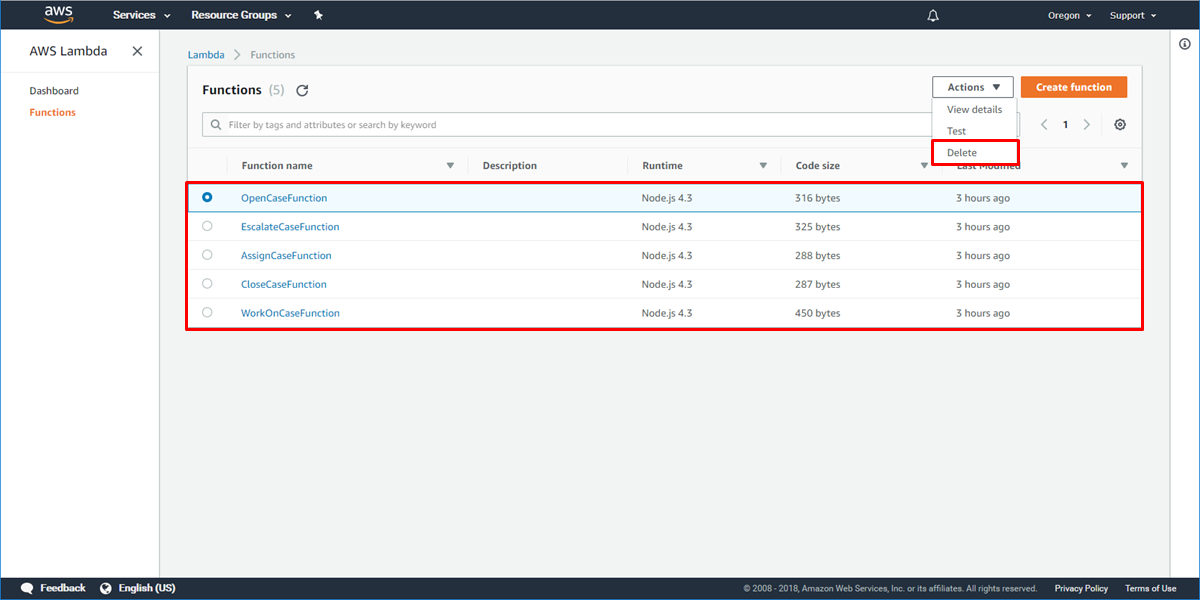Go to previous page arrow
Image resolution: width=1200 pixels, height=600 pixels.
click(1044, 125)
